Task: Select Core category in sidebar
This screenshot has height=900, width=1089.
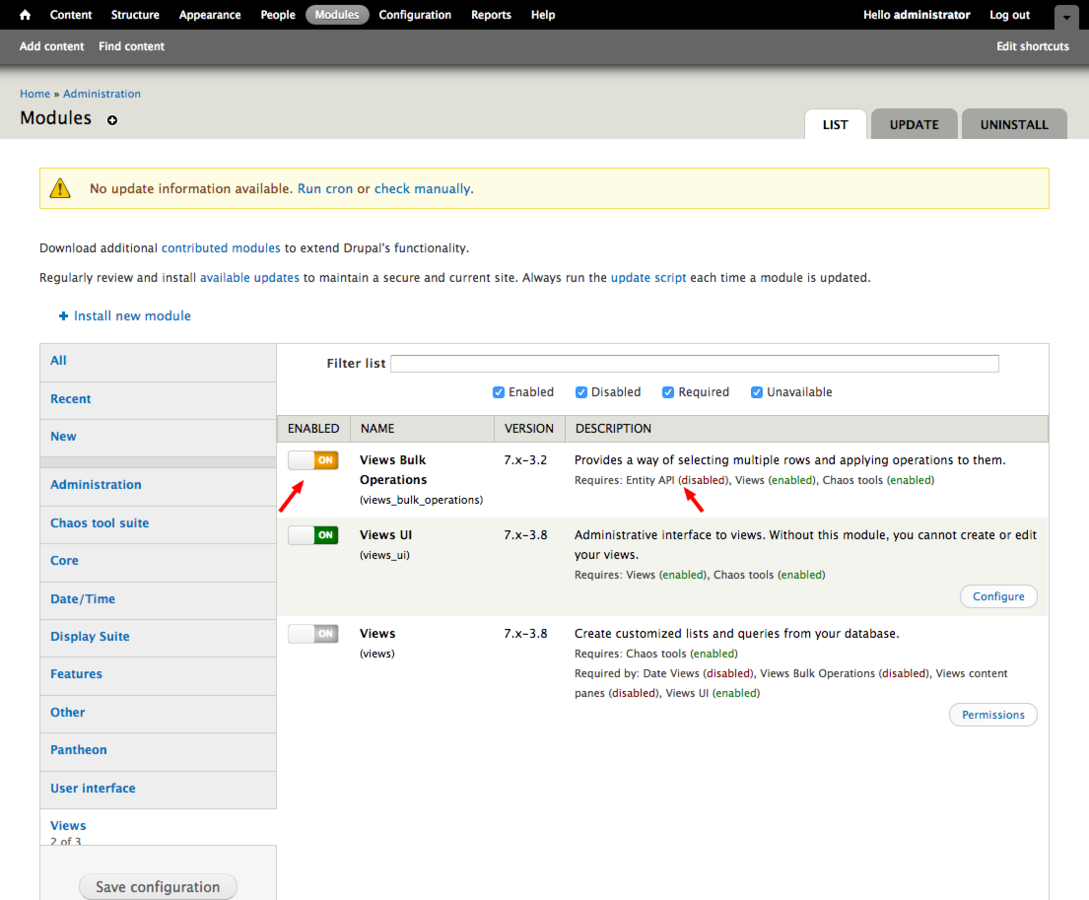Action: [x=158, y=561]
